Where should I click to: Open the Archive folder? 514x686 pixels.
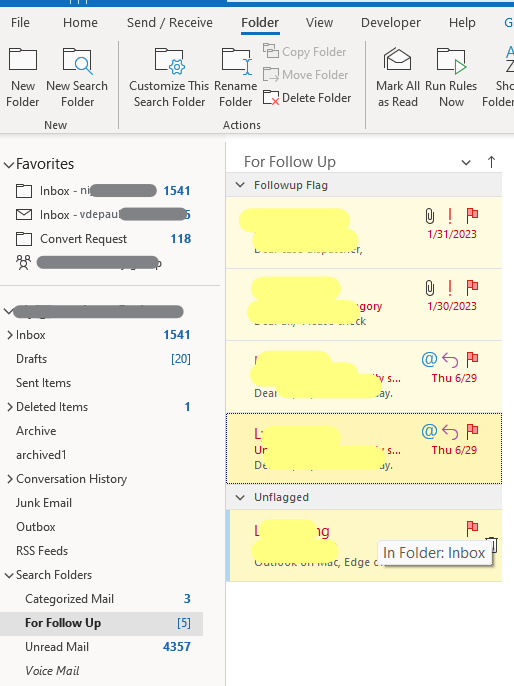(x=103, y=431)
